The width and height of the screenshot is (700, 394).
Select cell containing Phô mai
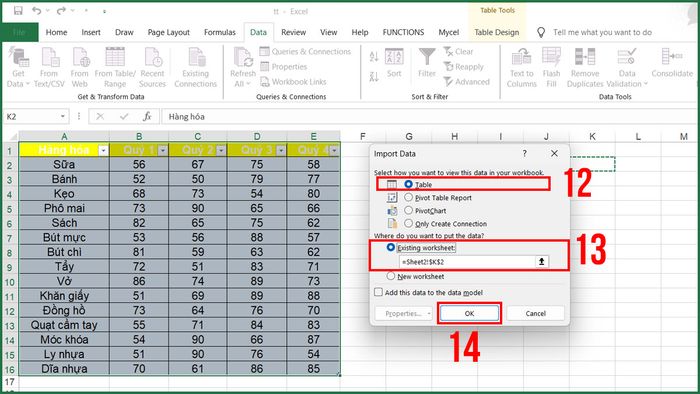[64, 208]
